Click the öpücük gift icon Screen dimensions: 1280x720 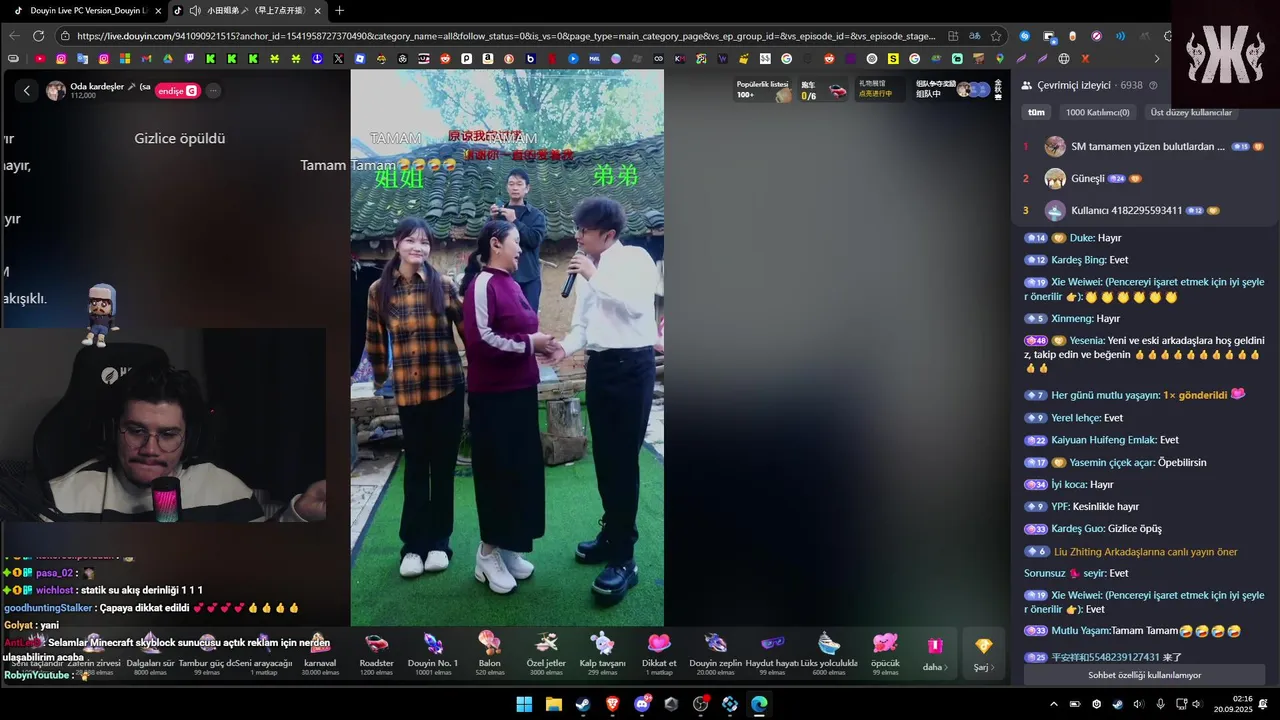pyautogui.click(x=885, y=644)
